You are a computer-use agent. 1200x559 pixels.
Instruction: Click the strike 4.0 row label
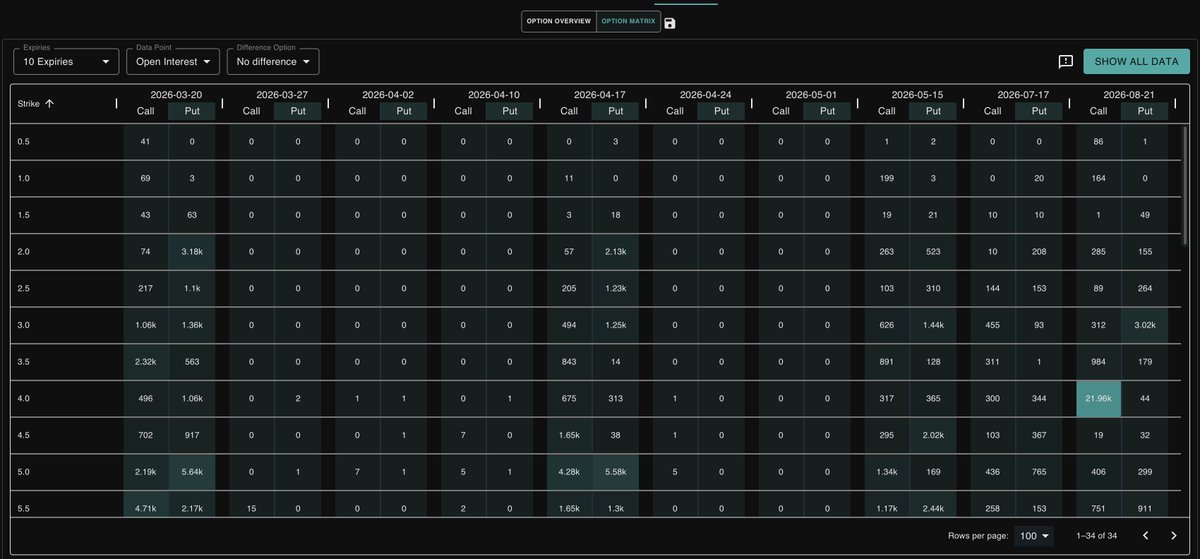25,399
